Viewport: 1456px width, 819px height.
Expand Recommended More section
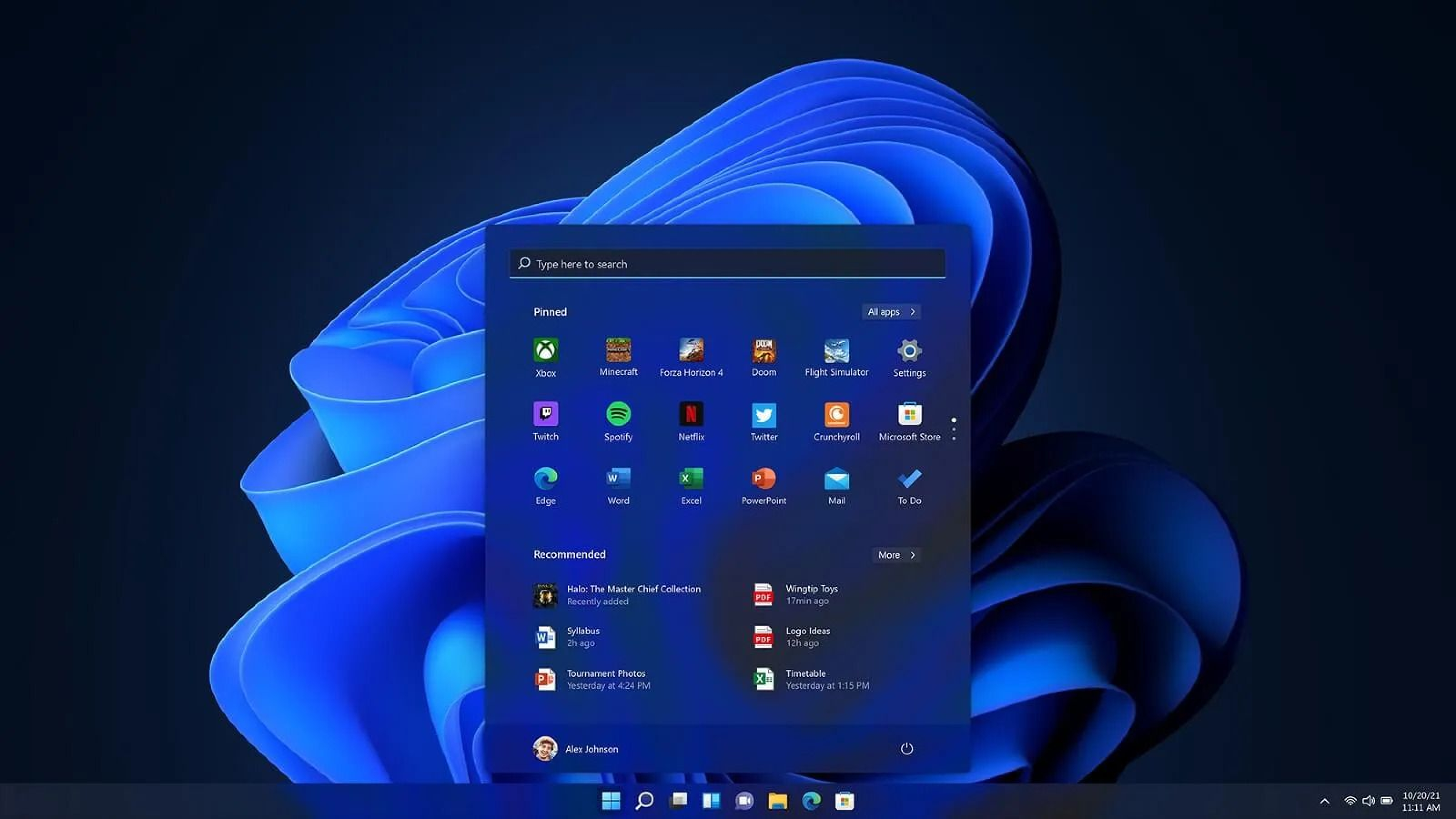(x=895, y=554)
